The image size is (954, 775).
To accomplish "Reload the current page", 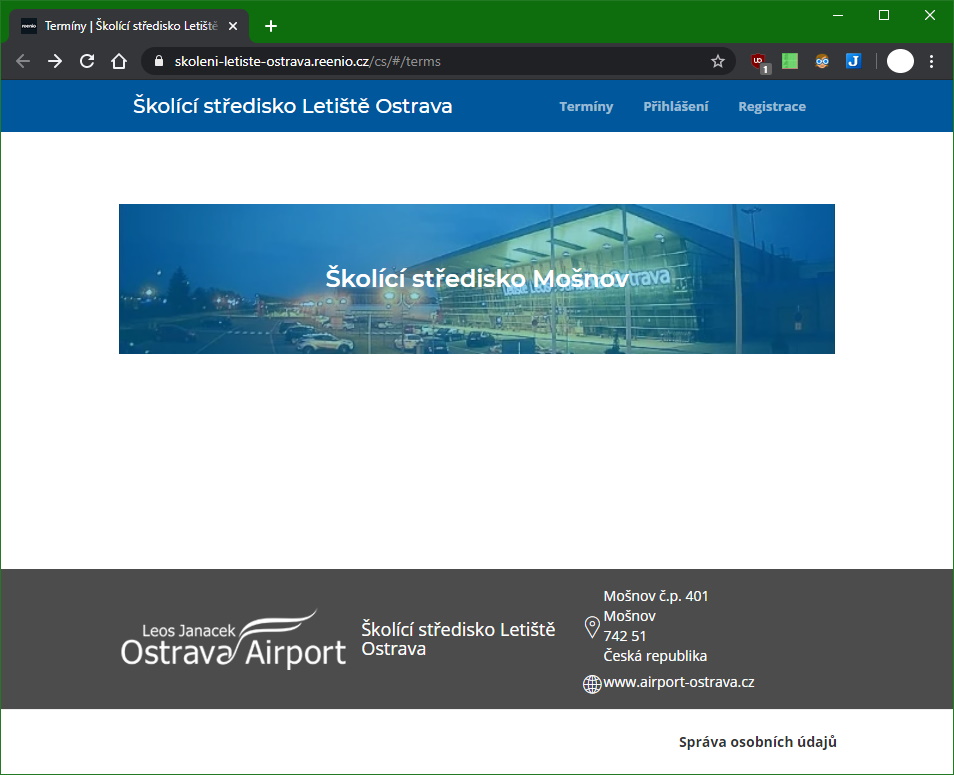I will [87, 61].
